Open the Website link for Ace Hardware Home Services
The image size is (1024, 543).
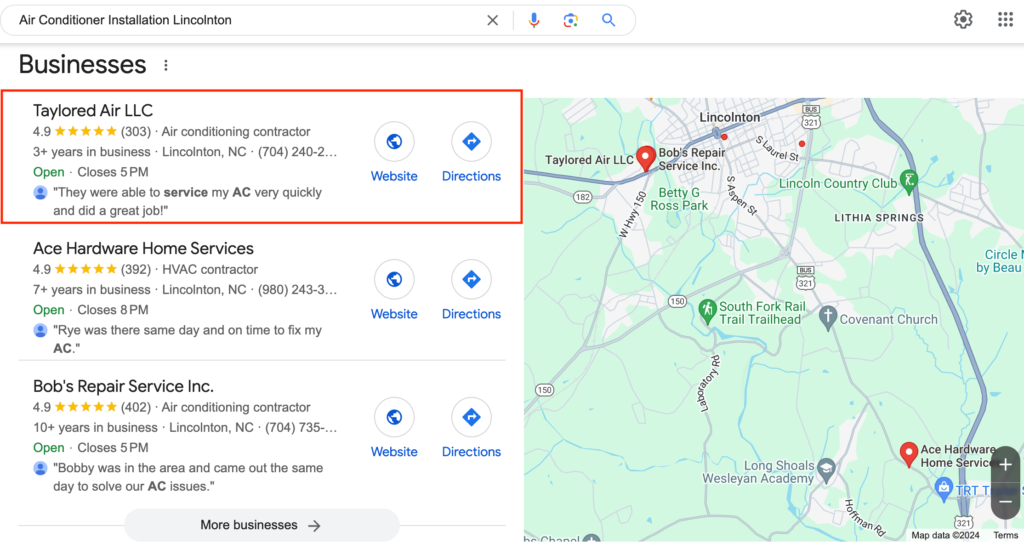[x=394, y=314]
